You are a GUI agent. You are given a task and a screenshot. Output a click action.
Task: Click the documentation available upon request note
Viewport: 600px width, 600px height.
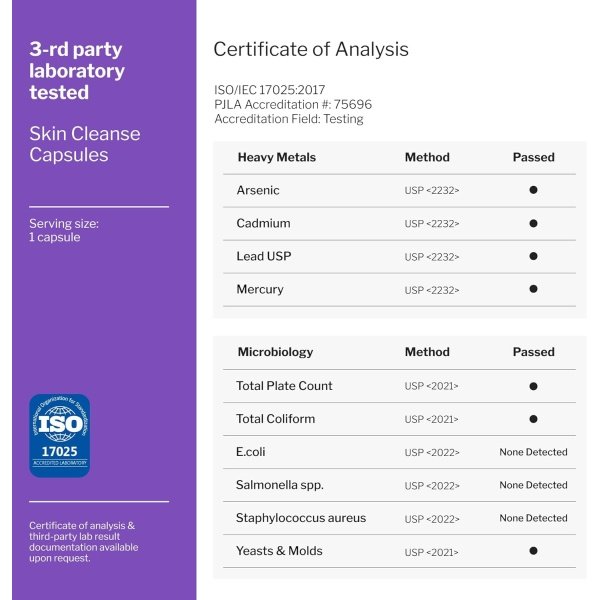pos(83,541)
